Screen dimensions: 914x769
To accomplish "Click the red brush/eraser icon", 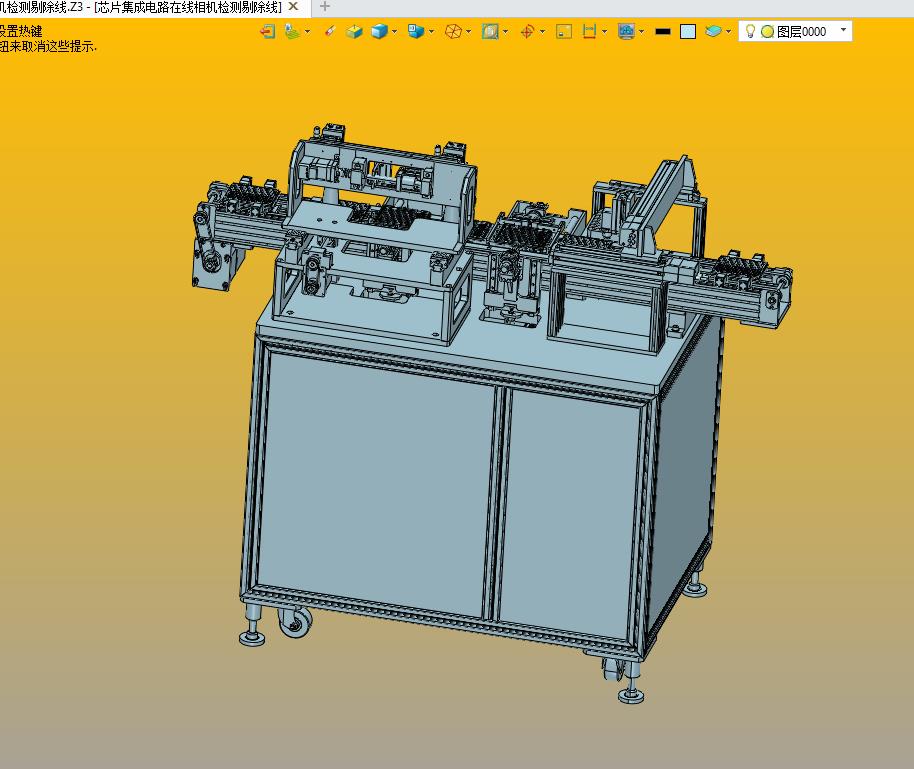I will click(330, 31).
